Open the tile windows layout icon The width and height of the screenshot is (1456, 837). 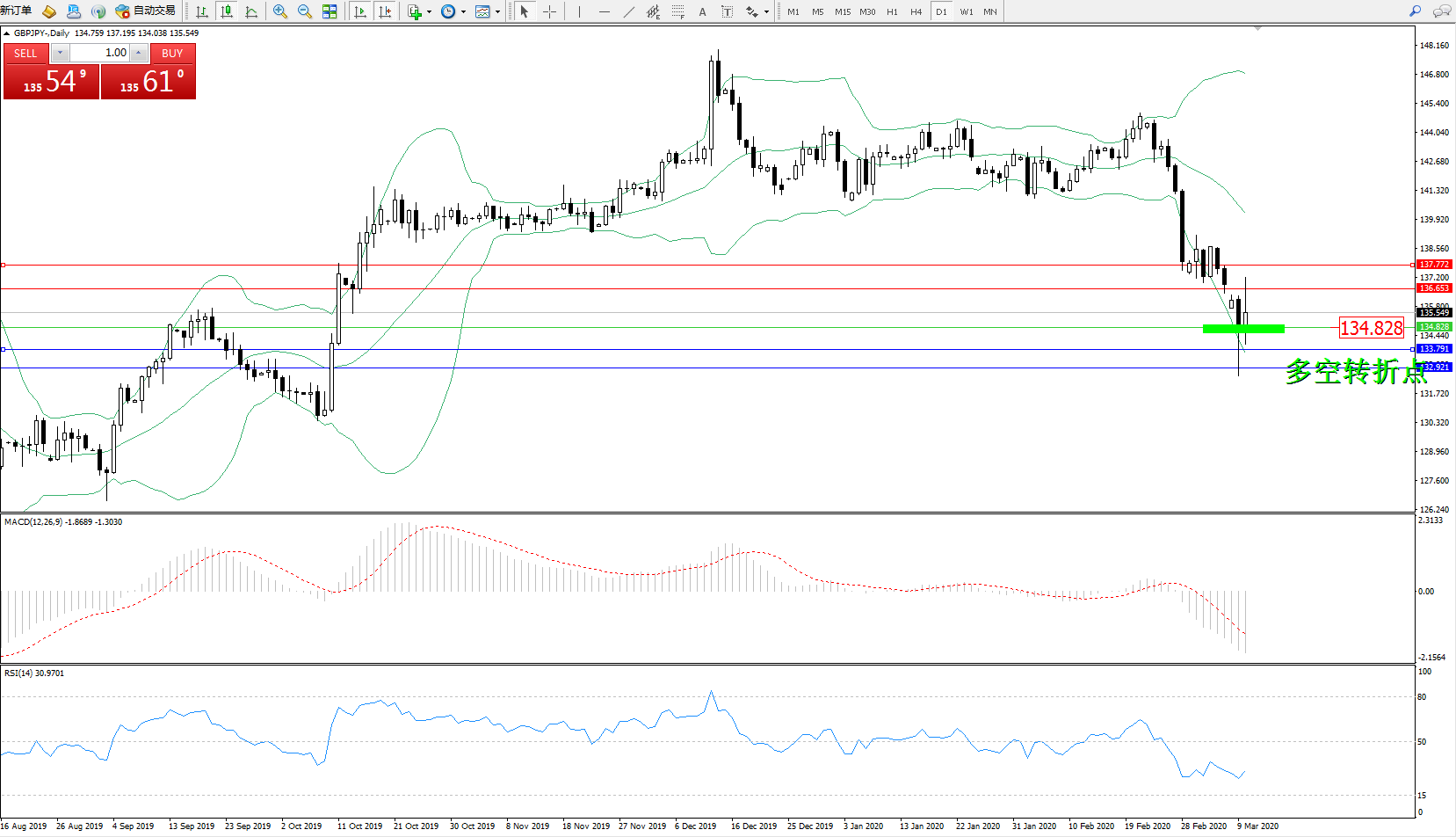(330, 11)
